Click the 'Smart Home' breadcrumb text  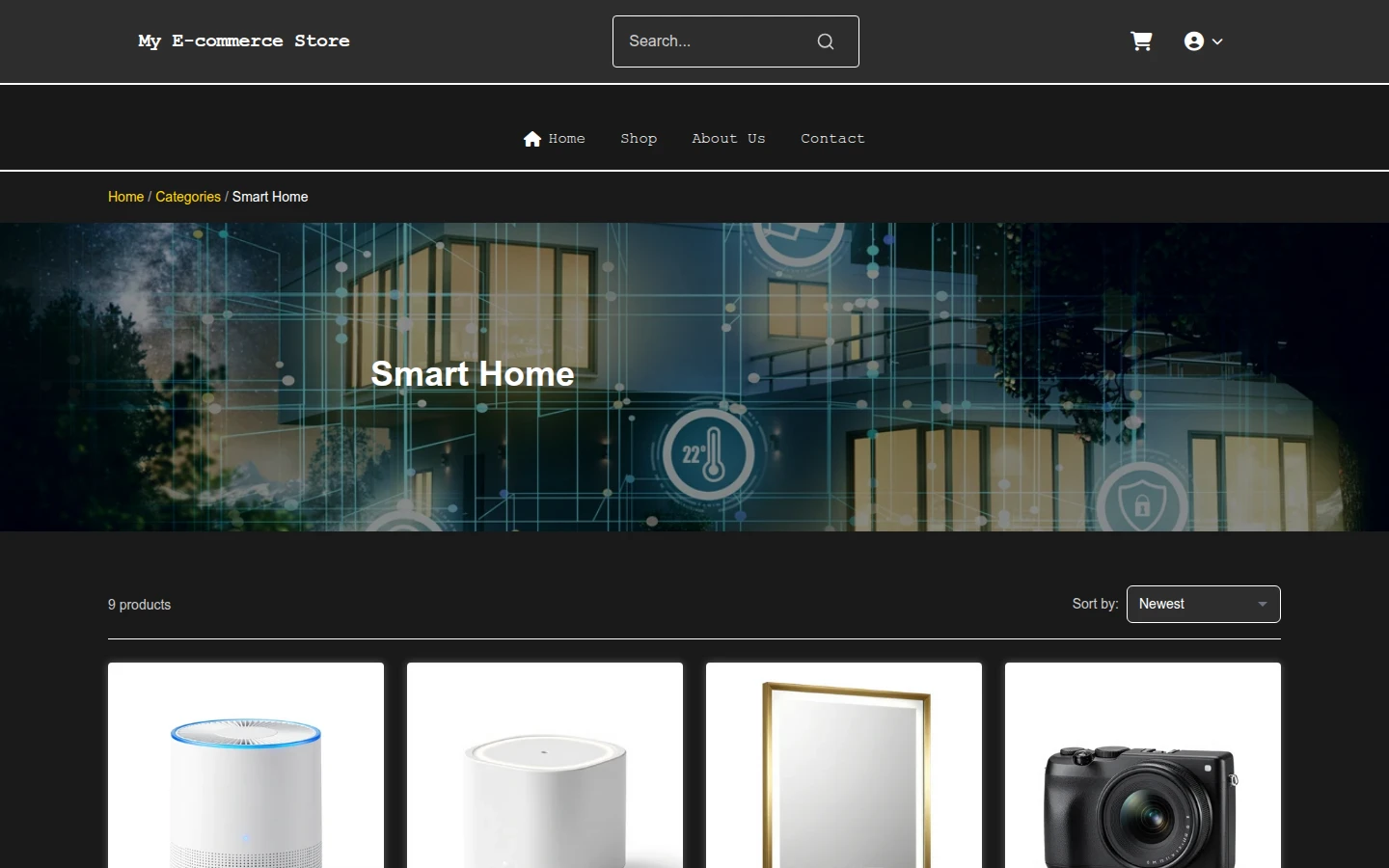point(270,197)
